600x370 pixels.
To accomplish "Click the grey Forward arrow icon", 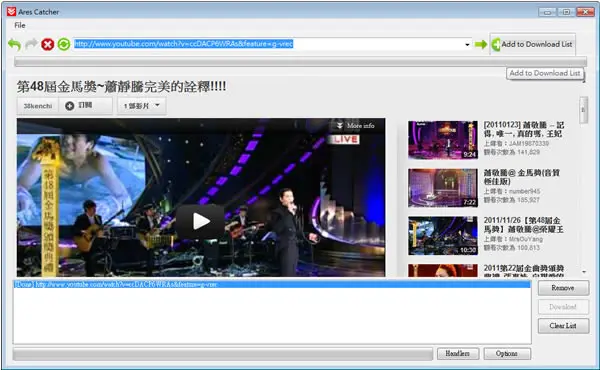I will click(31, 44).
